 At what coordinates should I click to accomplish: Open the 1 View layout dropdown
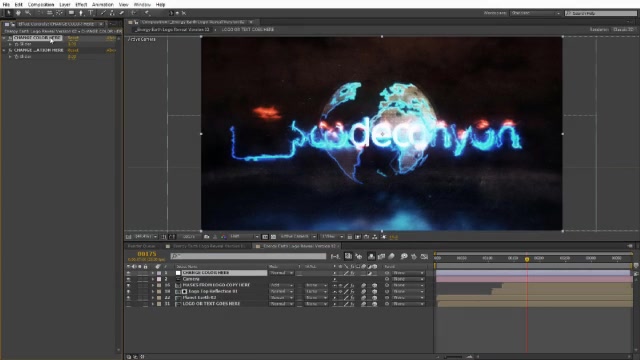click(332, 237)
